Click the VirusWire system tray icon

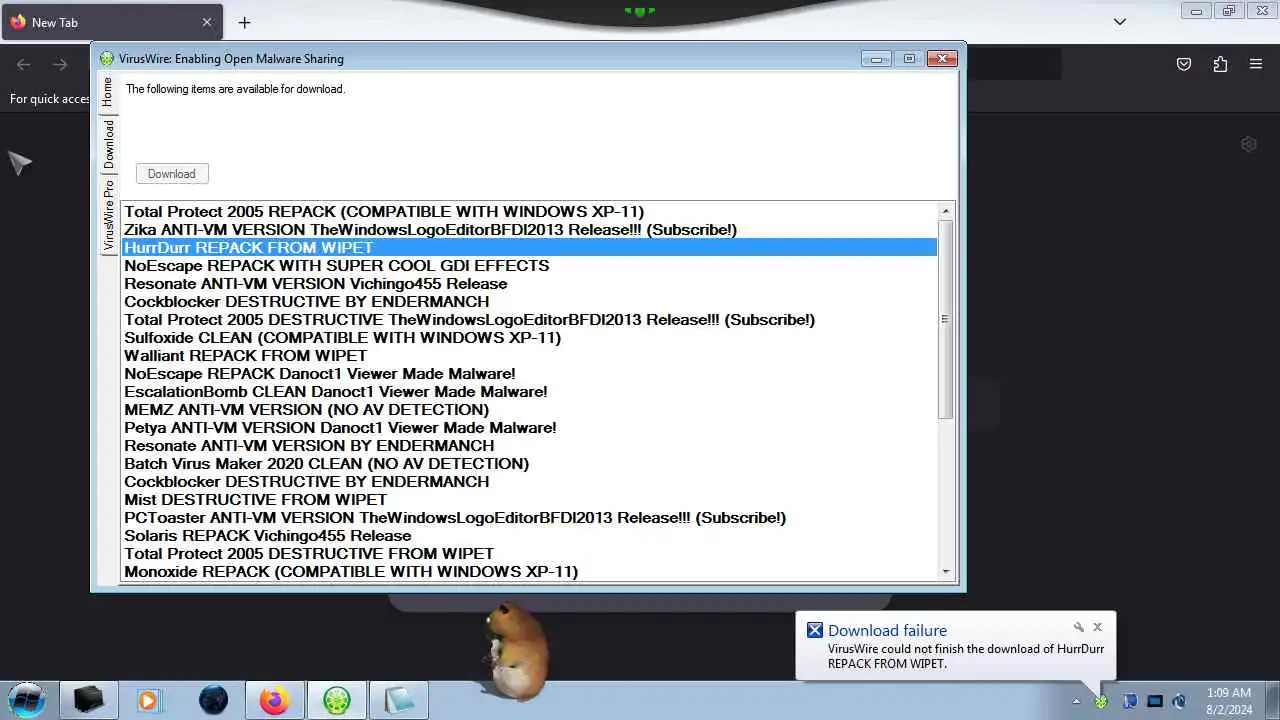tap(1101, 701)
